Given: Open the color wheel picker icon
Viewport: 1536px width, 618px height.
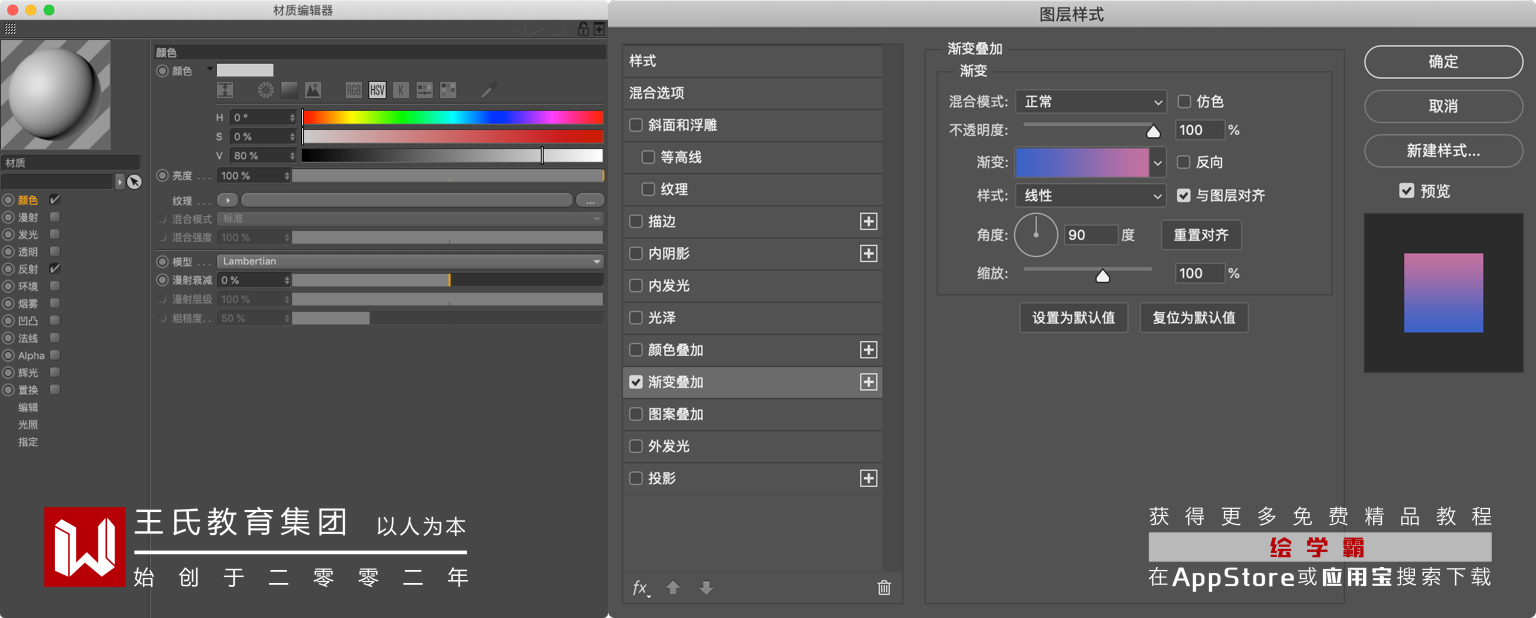Looking at the screenshot, I should (x=265, y=90).
